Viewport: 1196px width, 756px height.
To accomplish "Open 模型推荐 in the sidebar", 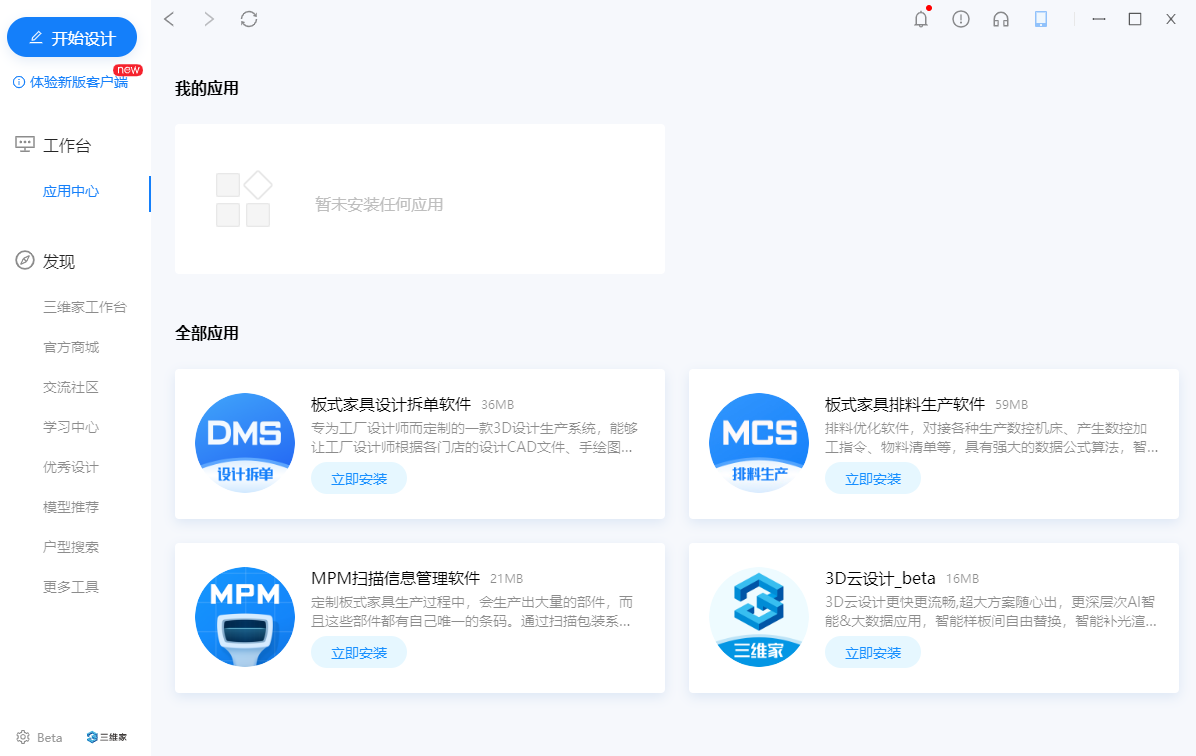I will 71,507.
